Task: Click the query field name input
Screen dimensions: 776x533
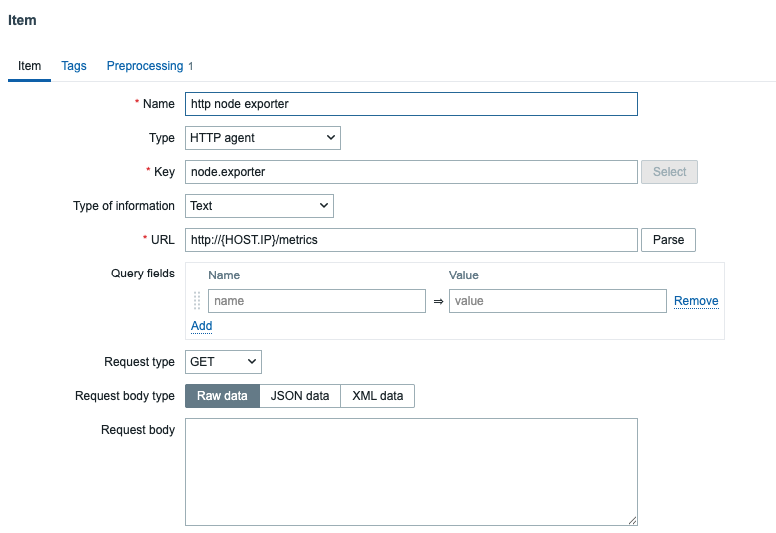Action: click(x=316, y=301)
